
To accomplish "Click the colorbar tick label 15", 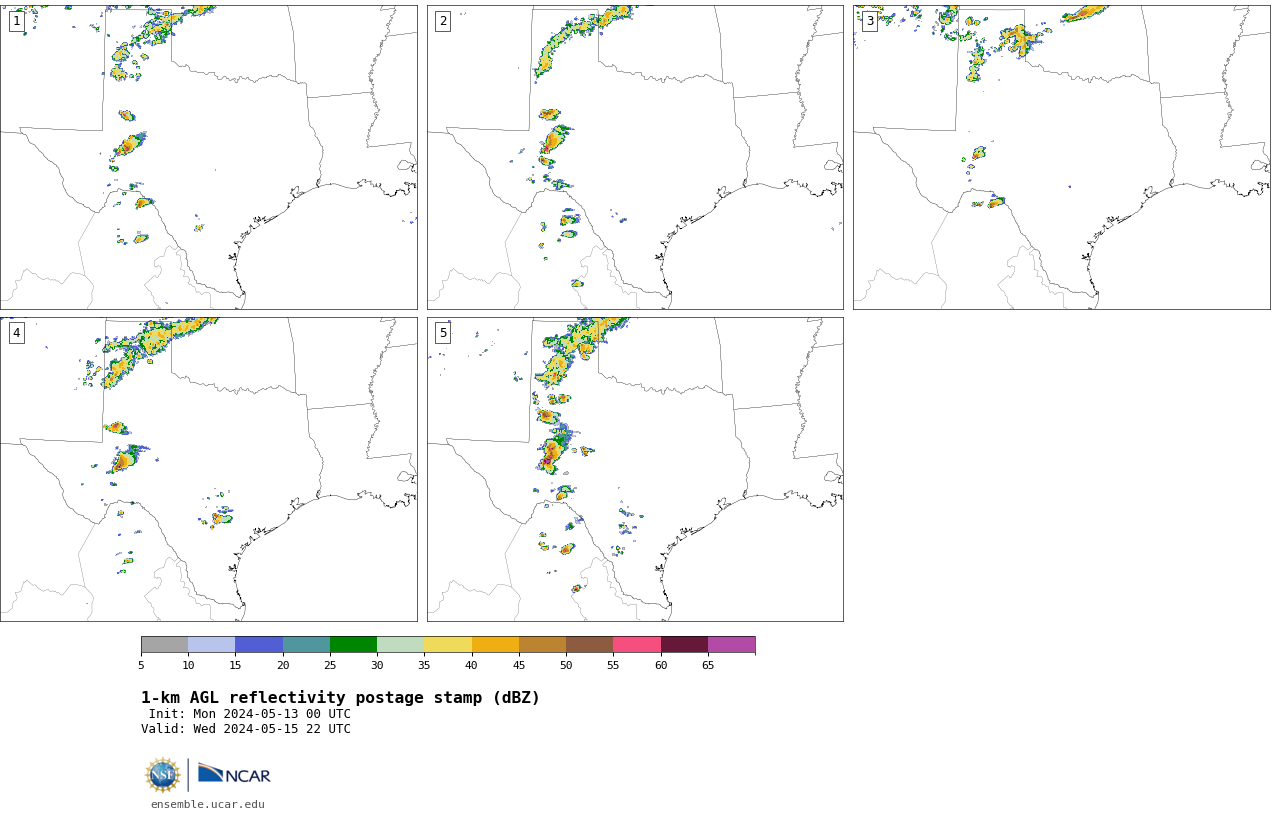I will click(235, 665).
